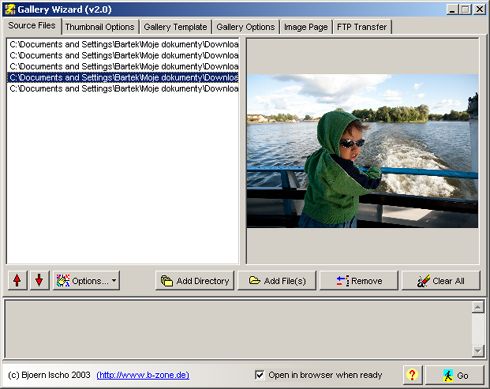490x389 pixels.
Task: Click the Add Directory folder button
Action: pyautogui.click(x=195, y=281)
